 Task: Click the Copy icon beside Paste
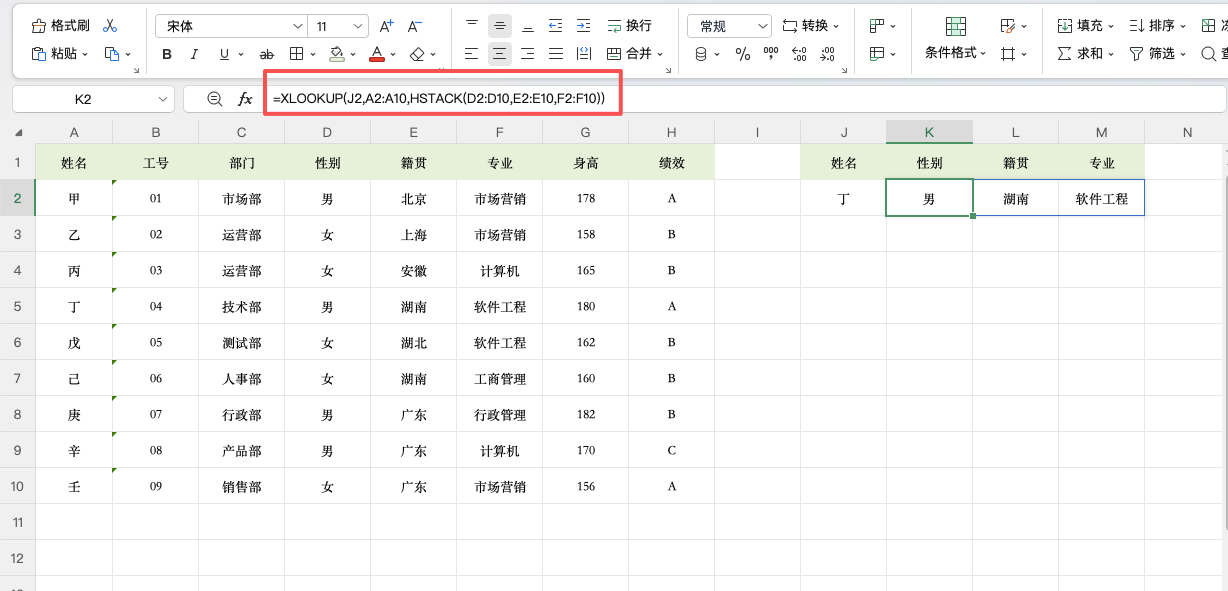click(x=112, y=54)
